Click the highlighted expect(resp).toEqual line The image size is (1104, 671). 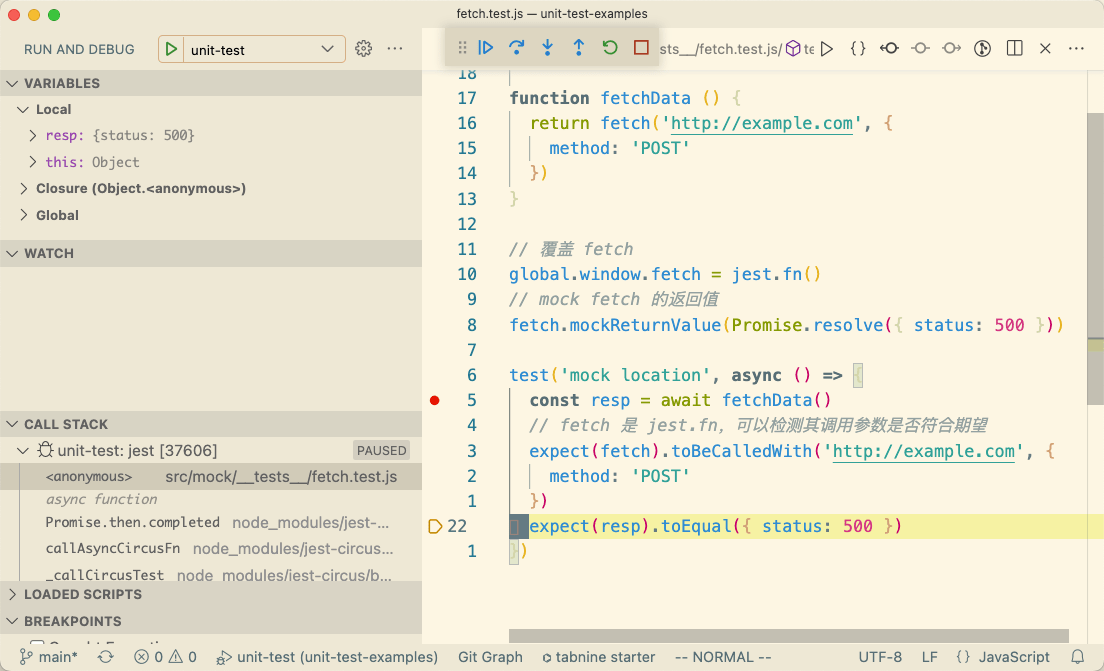point(805,526)
